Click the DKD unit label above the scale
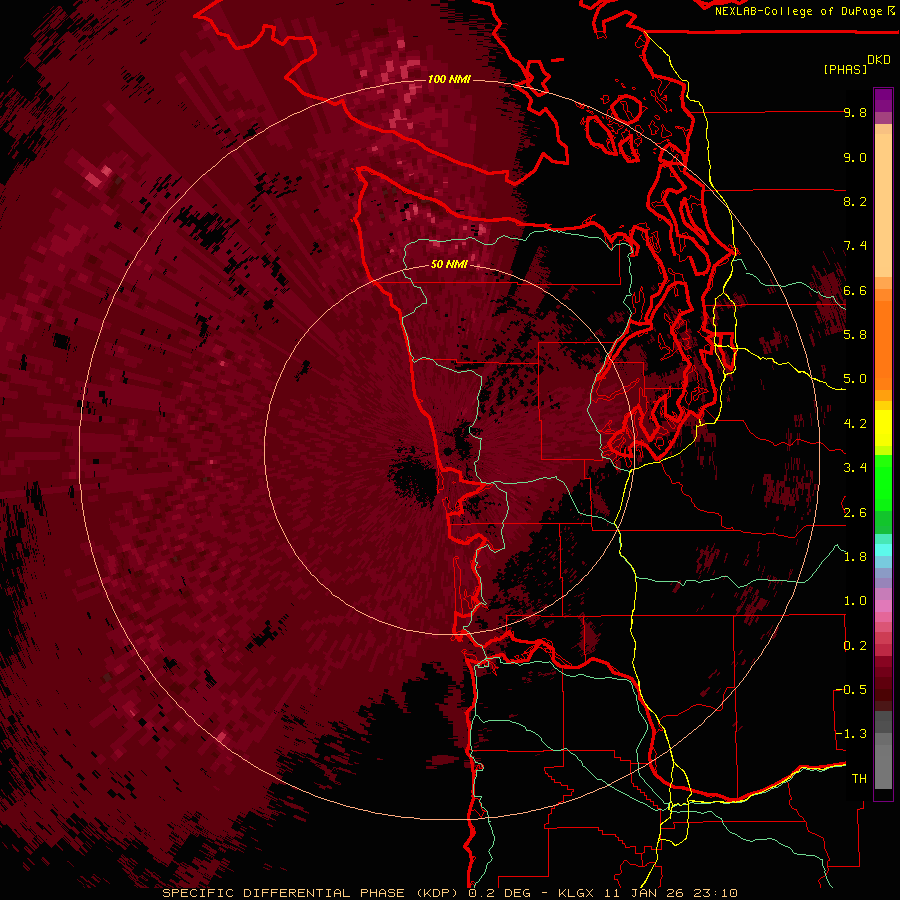This screenshot has width=900, height=900. 879,59
